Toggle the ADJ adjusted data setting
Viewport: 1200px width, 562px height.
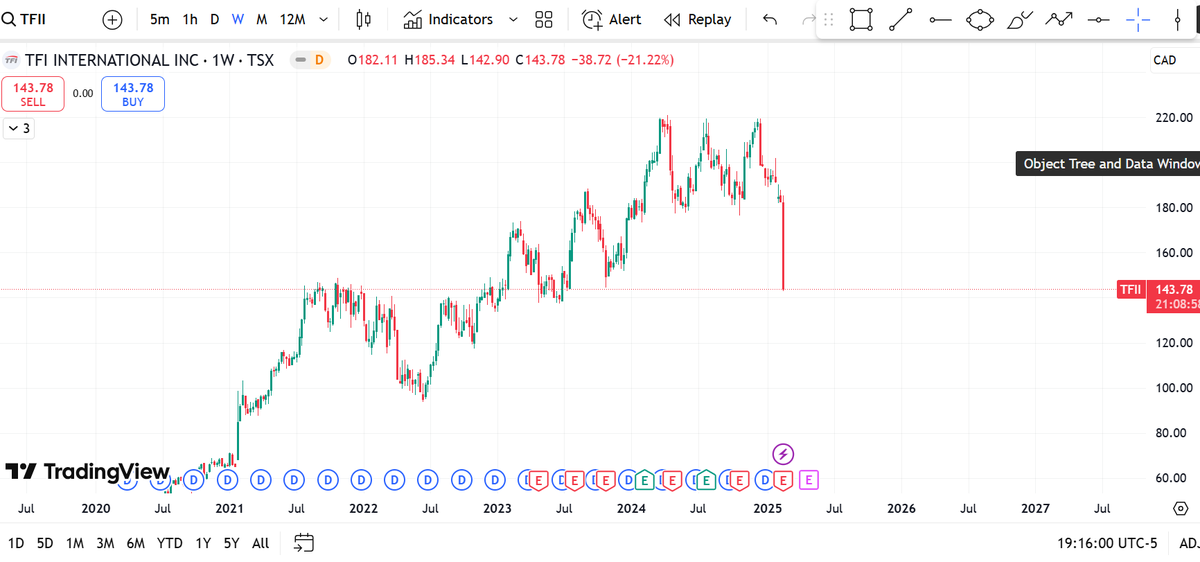coord(1188,543)
